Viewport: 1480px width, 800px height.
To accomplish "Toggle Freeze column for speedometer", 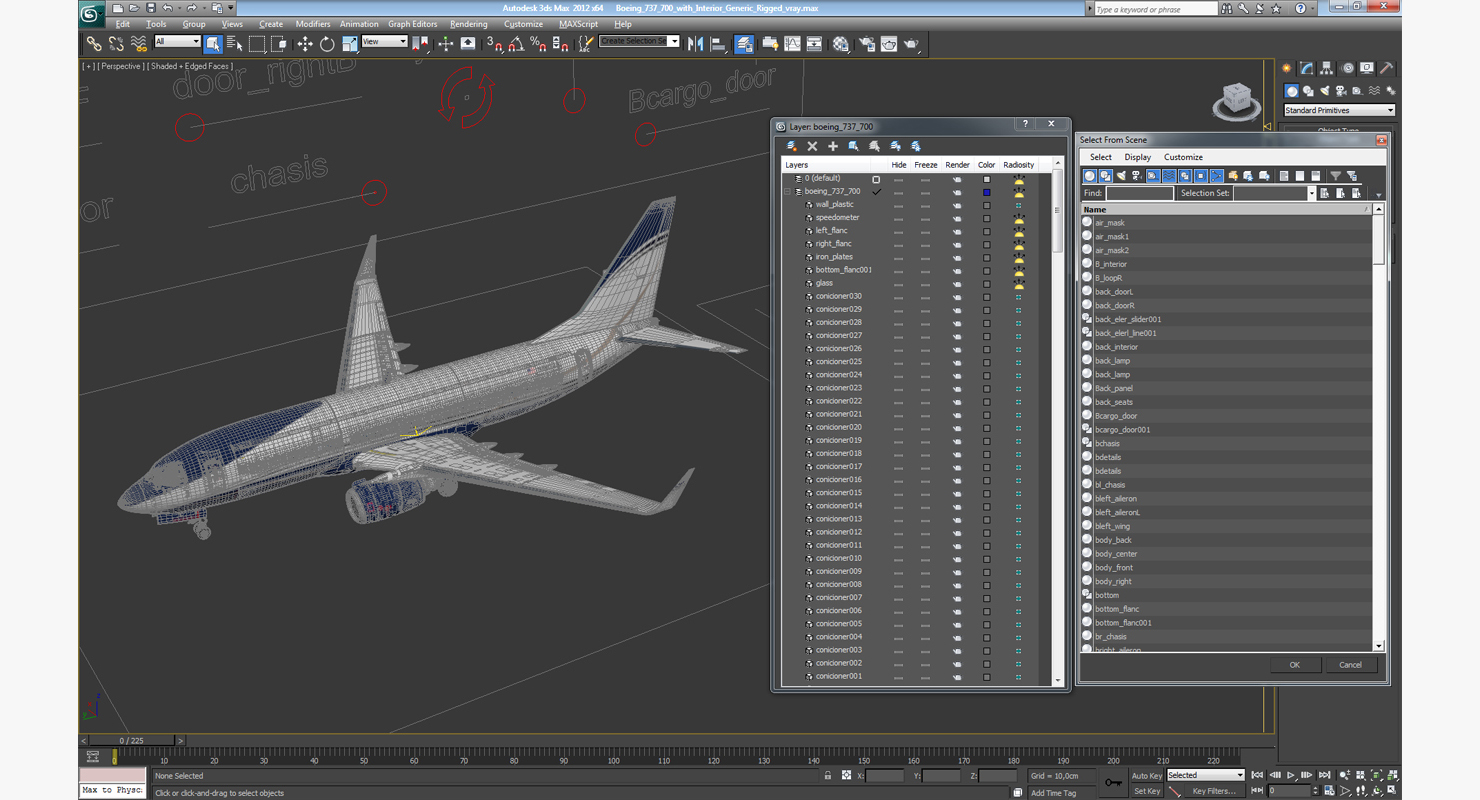I will [x=925, y=217].
